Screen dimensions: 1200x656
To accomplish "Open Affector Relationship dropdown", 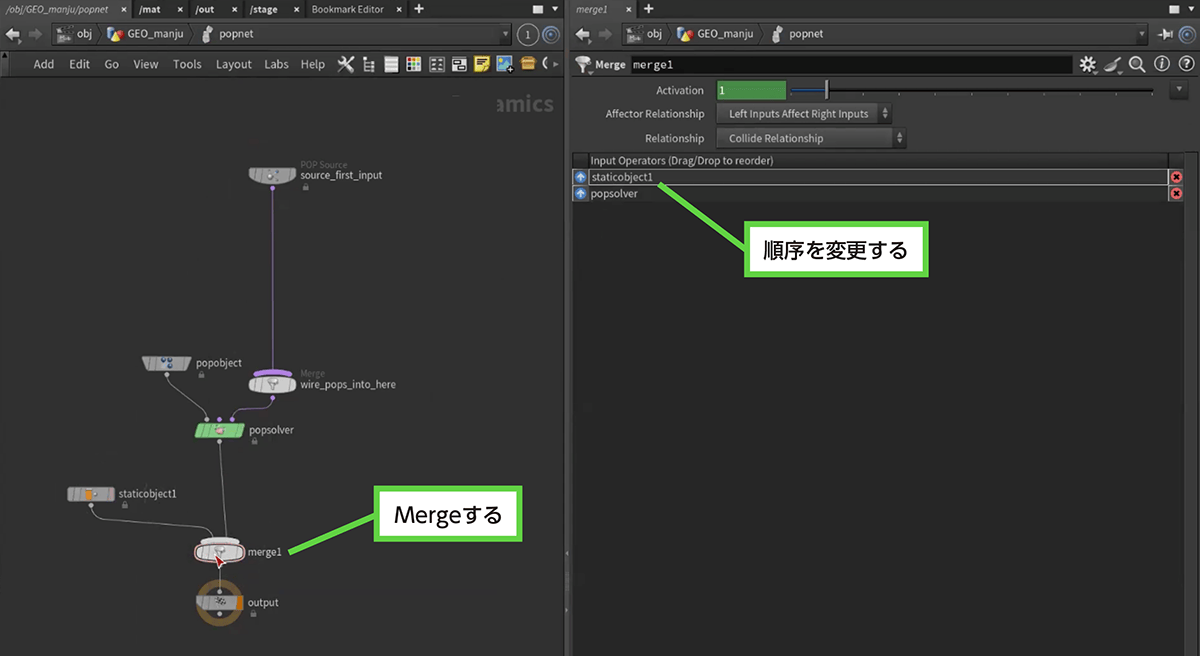I will click(804, 114).
